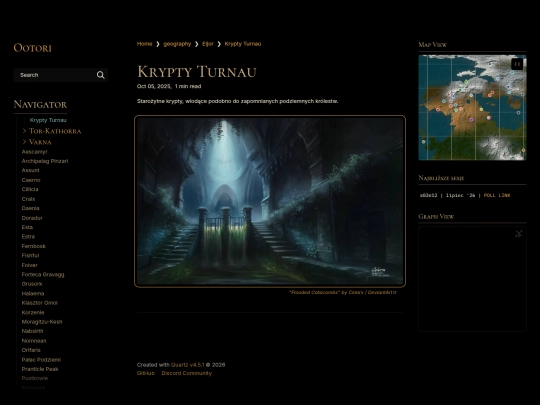Click the Krypty Turnau page title

(x=197, y=72)
